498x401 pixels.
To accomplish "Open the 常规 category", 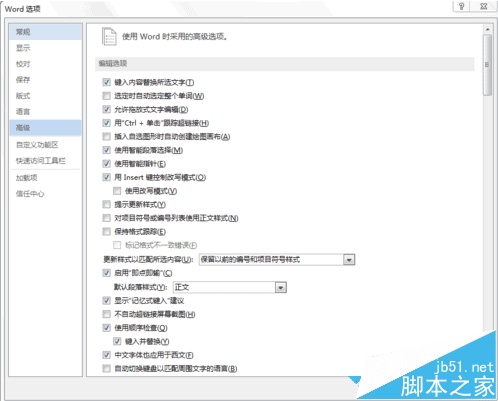I will coord(45,32).
